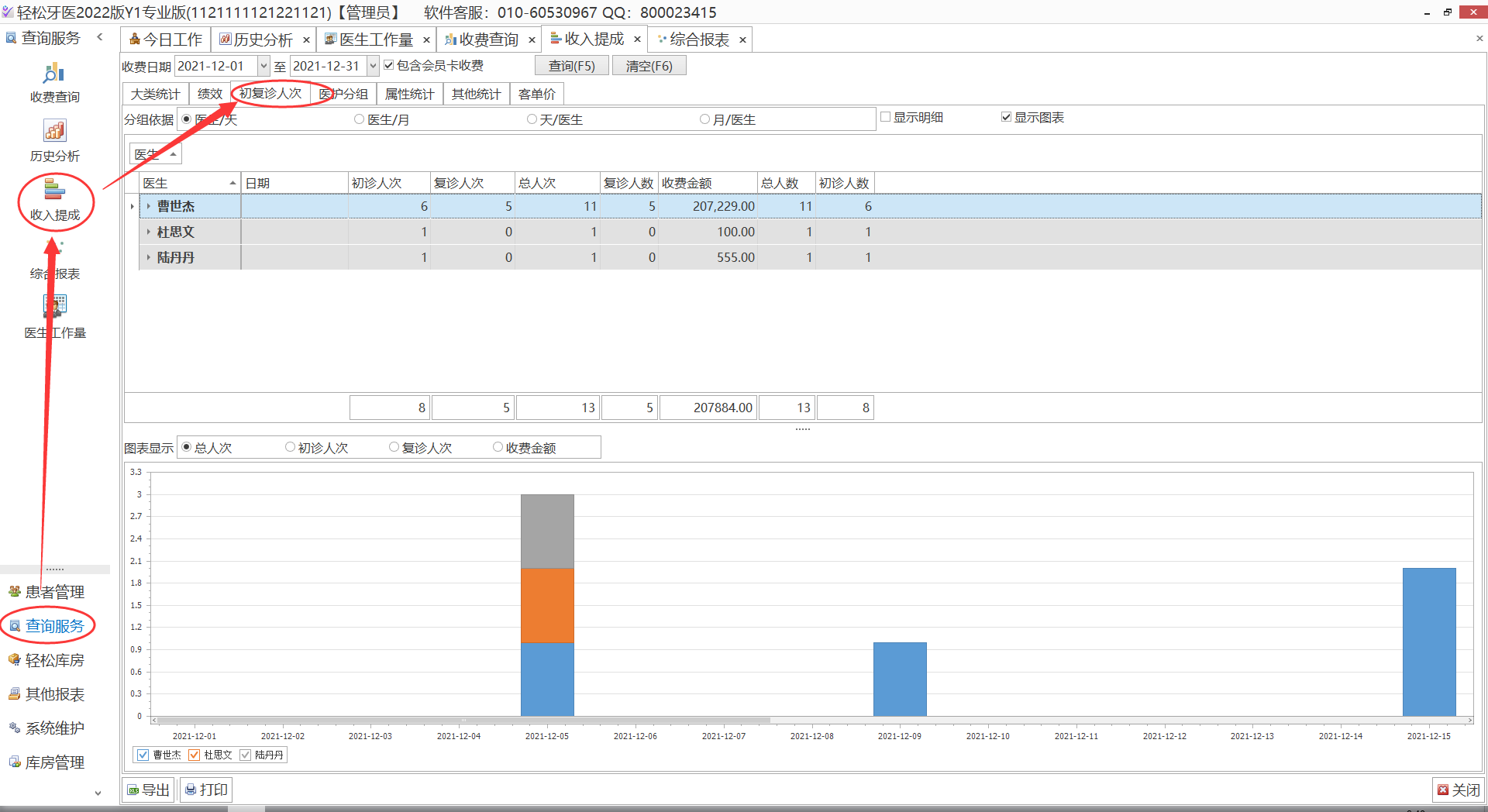
Task: Choose 初诊人次 chart display
Action: (x=290, y=447)
